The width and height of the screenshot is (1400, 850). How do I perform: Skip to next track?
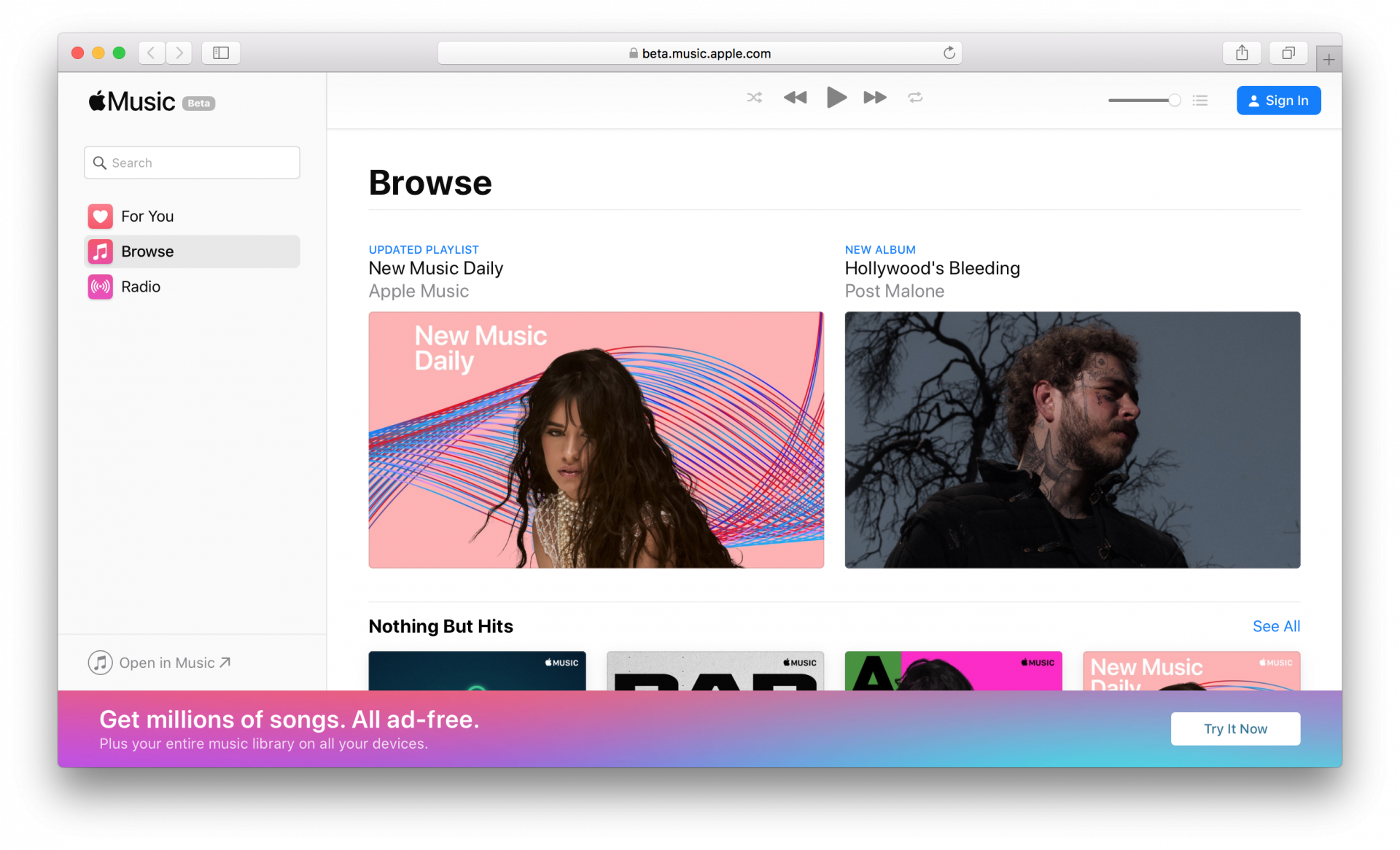(875, 98)
